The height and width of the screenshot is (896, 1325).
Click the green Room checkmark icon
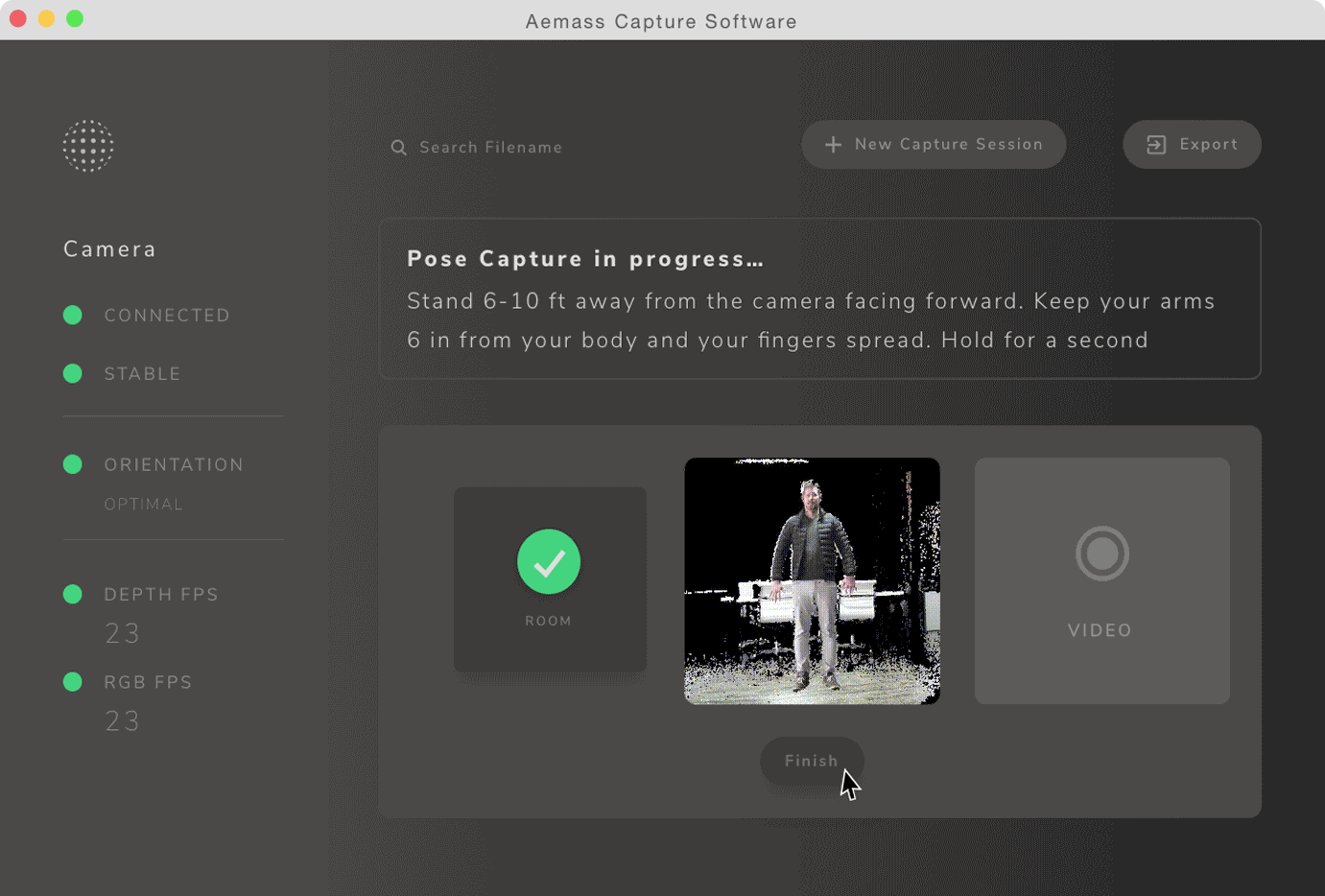549,562
